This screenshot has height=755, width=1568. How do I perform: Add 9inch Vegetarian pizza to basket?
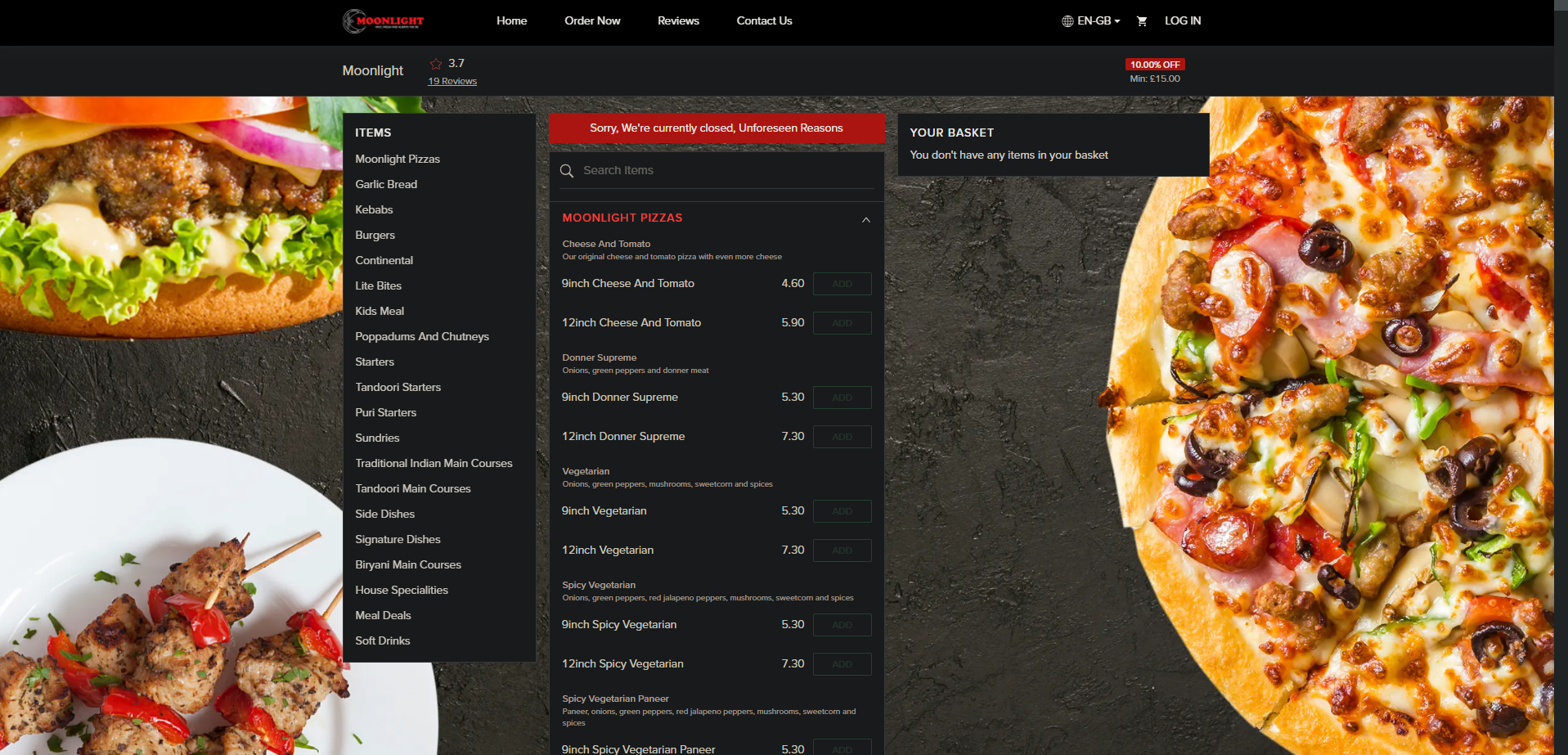[x=842, y=511]
